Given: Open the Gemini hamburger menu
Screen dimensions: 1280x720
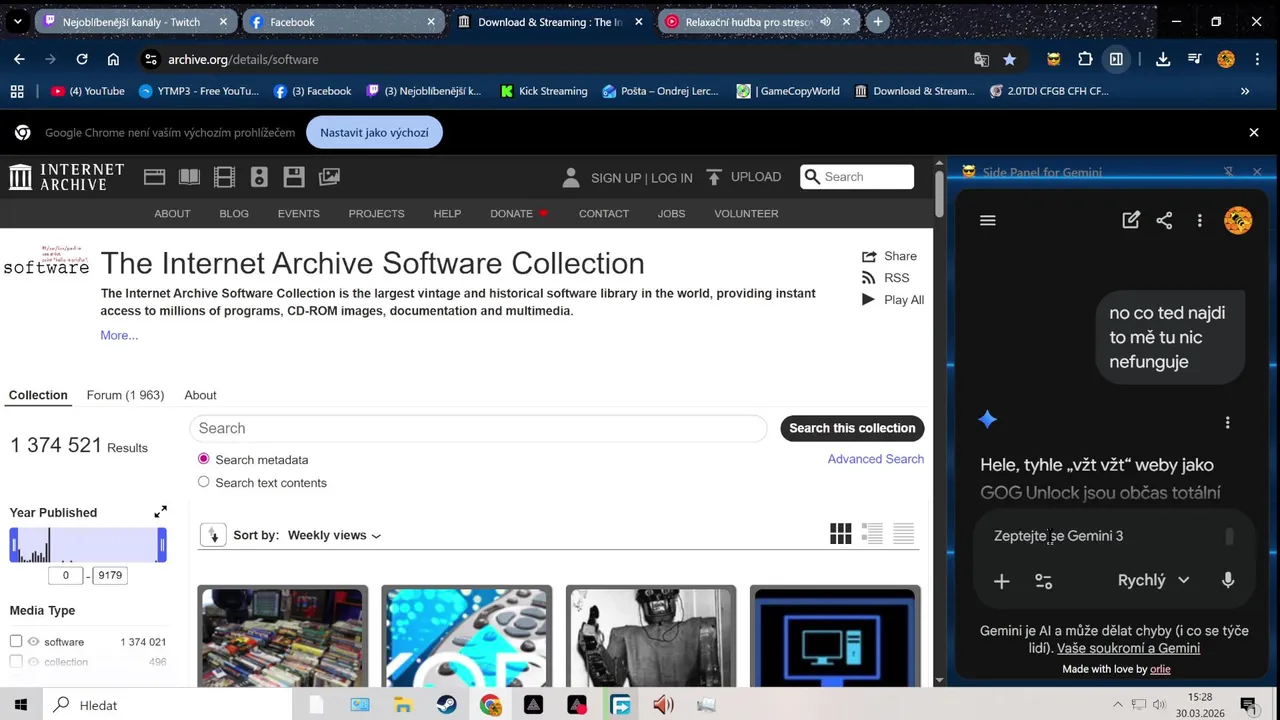Looking at the screenshot, I should pos(988,220).
